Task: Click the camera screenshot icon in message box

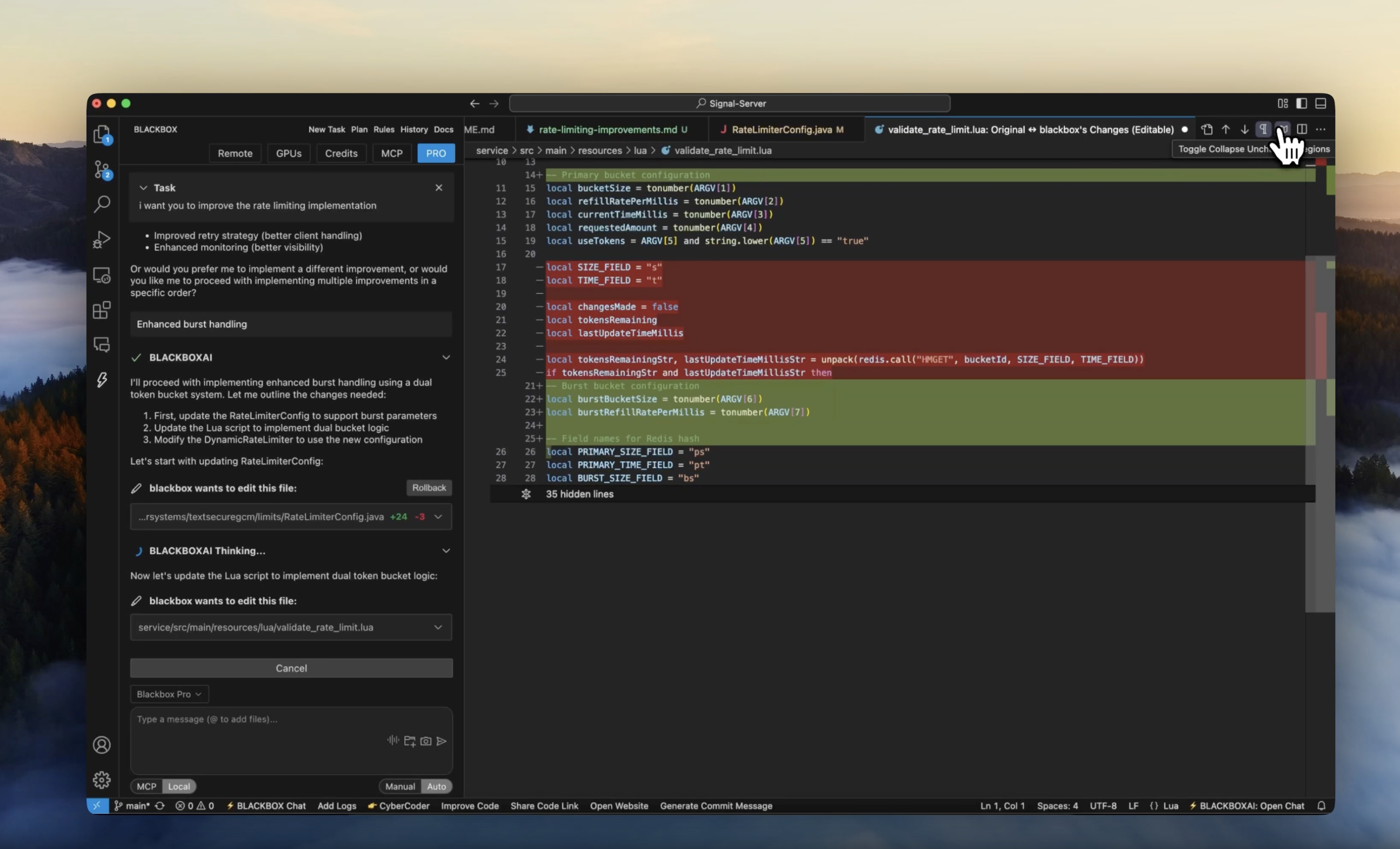Action: pyautogui.click(x=425, y=741)
